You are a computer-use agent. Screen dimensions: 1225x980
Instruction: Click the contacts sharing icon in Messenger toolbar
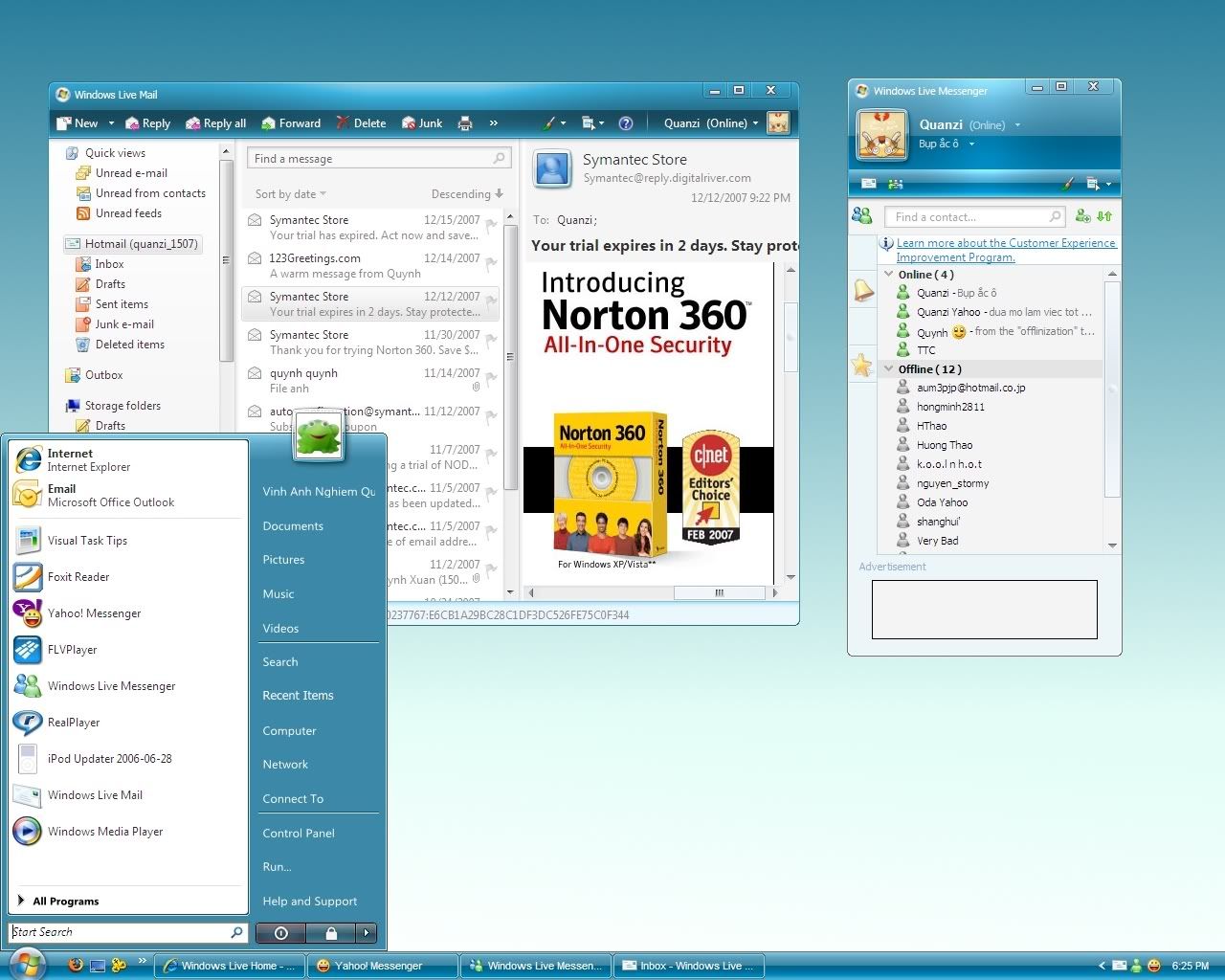click(x=895, y=184)
